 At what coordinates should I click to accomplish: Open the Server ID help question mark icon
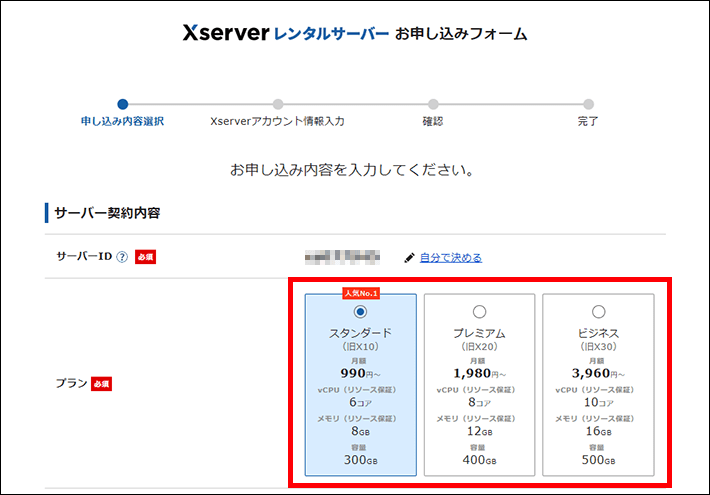(x=122, y=257)
